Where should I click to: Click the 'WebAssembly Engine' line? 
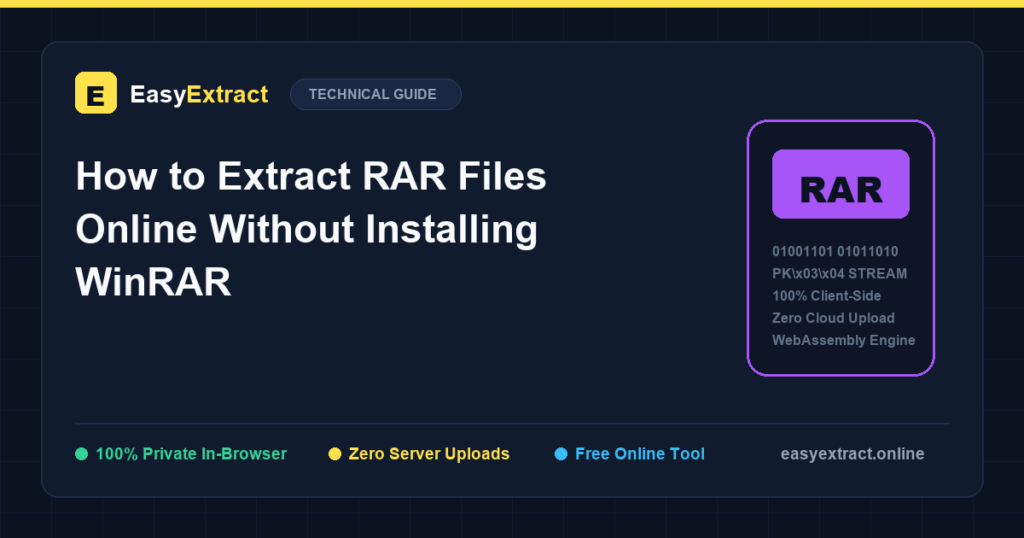coord(843,340)
